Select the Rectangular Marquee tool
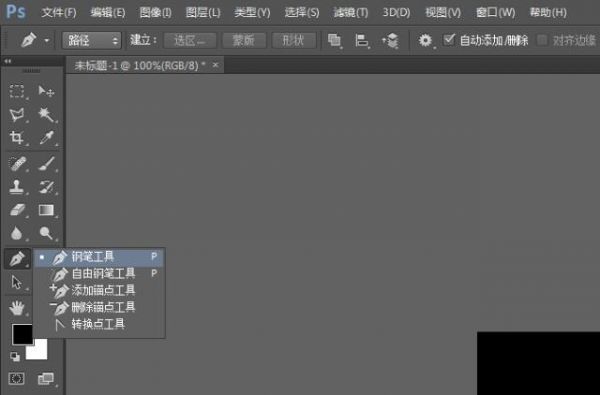This screenshot has height=395, width=600. 17,91
